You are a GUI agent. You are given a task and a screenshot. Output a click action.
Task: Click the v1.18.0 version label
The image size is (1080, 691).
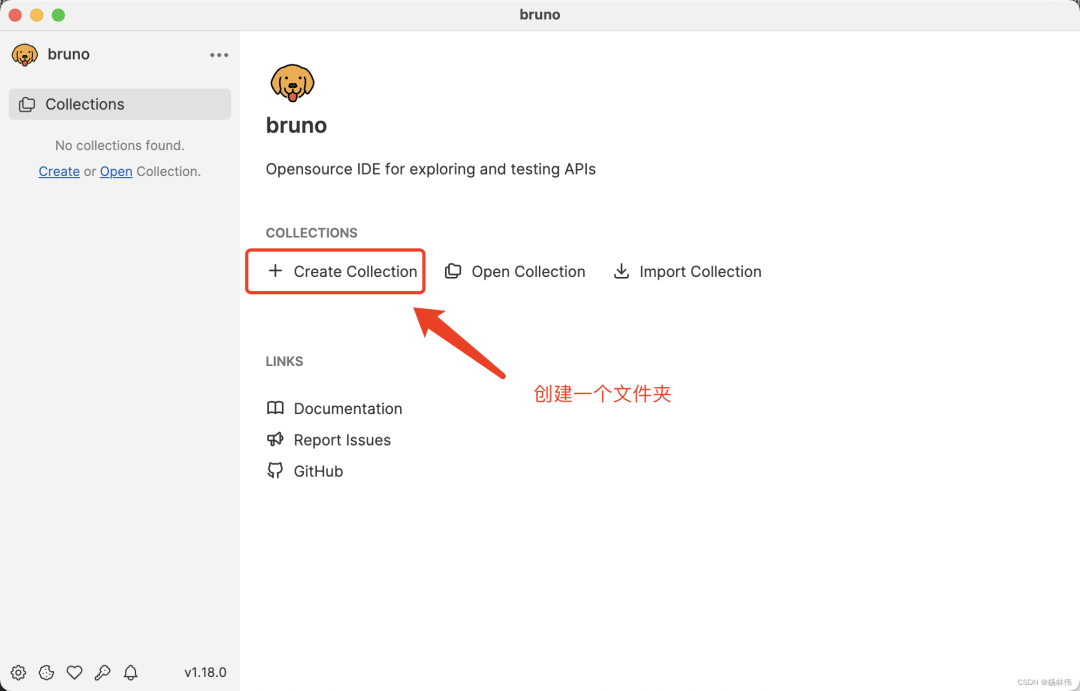point(205,672)
